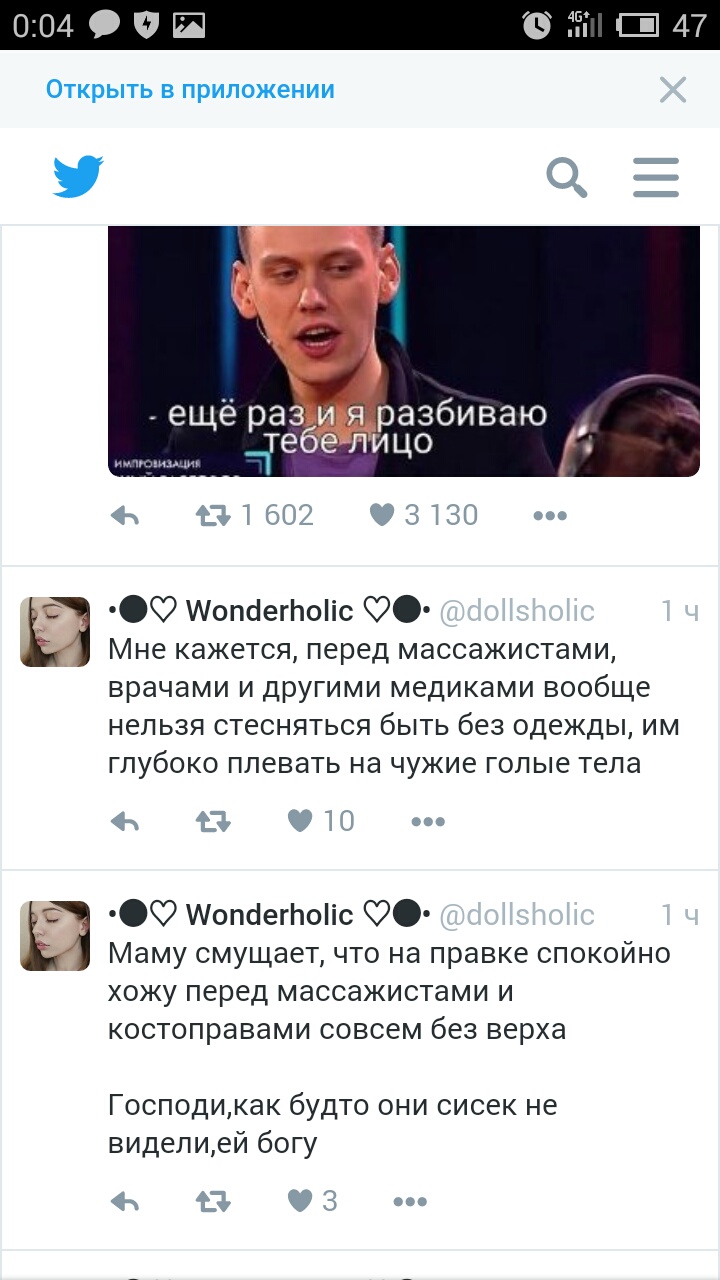Like the tweet showing 3 130 likes
This screenshot has width=720, height=1280.
point(382,515)
